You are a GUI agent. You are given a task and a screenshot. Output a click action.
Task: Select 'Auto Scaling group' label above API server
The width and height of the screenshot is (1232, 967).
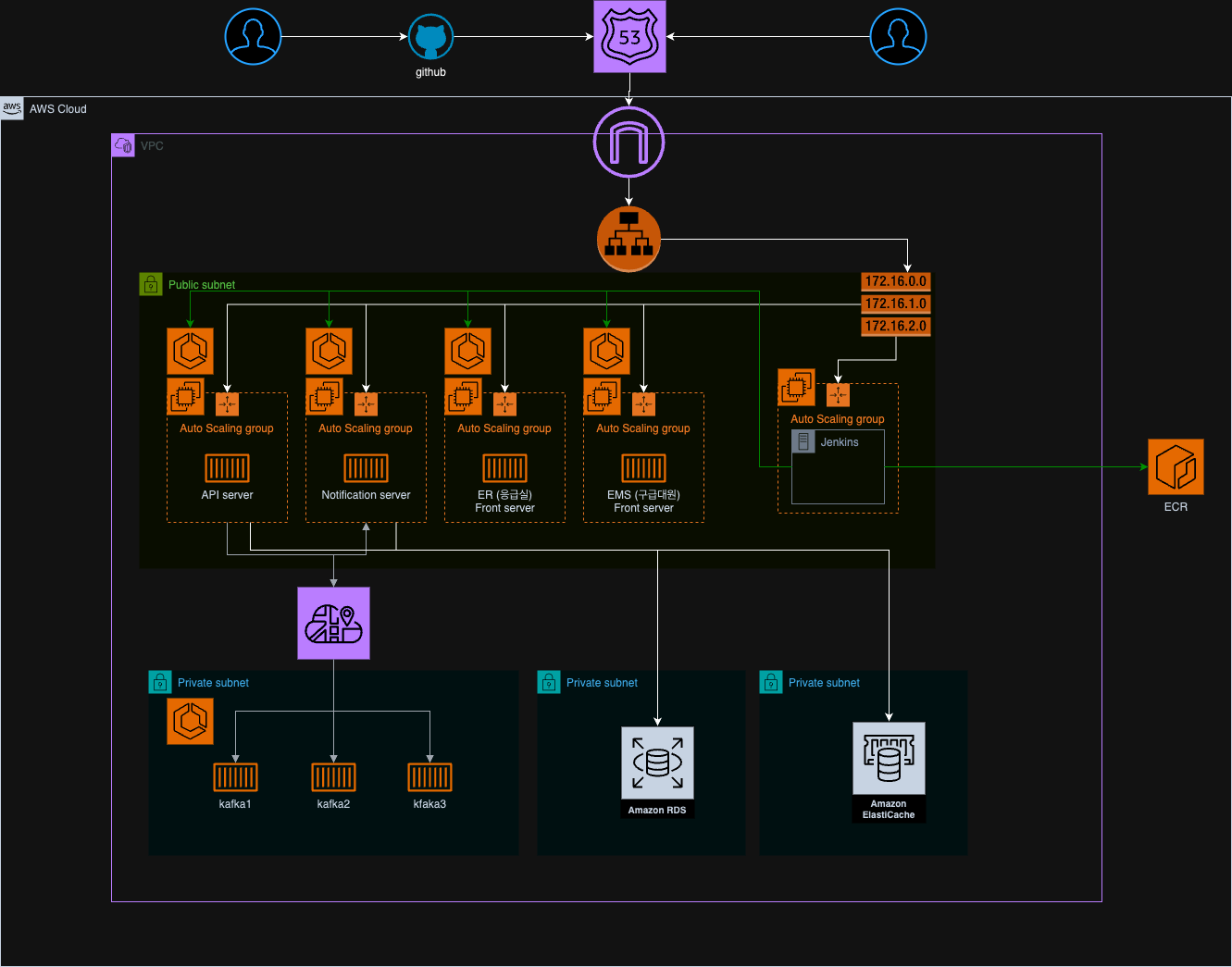[227, 428]
